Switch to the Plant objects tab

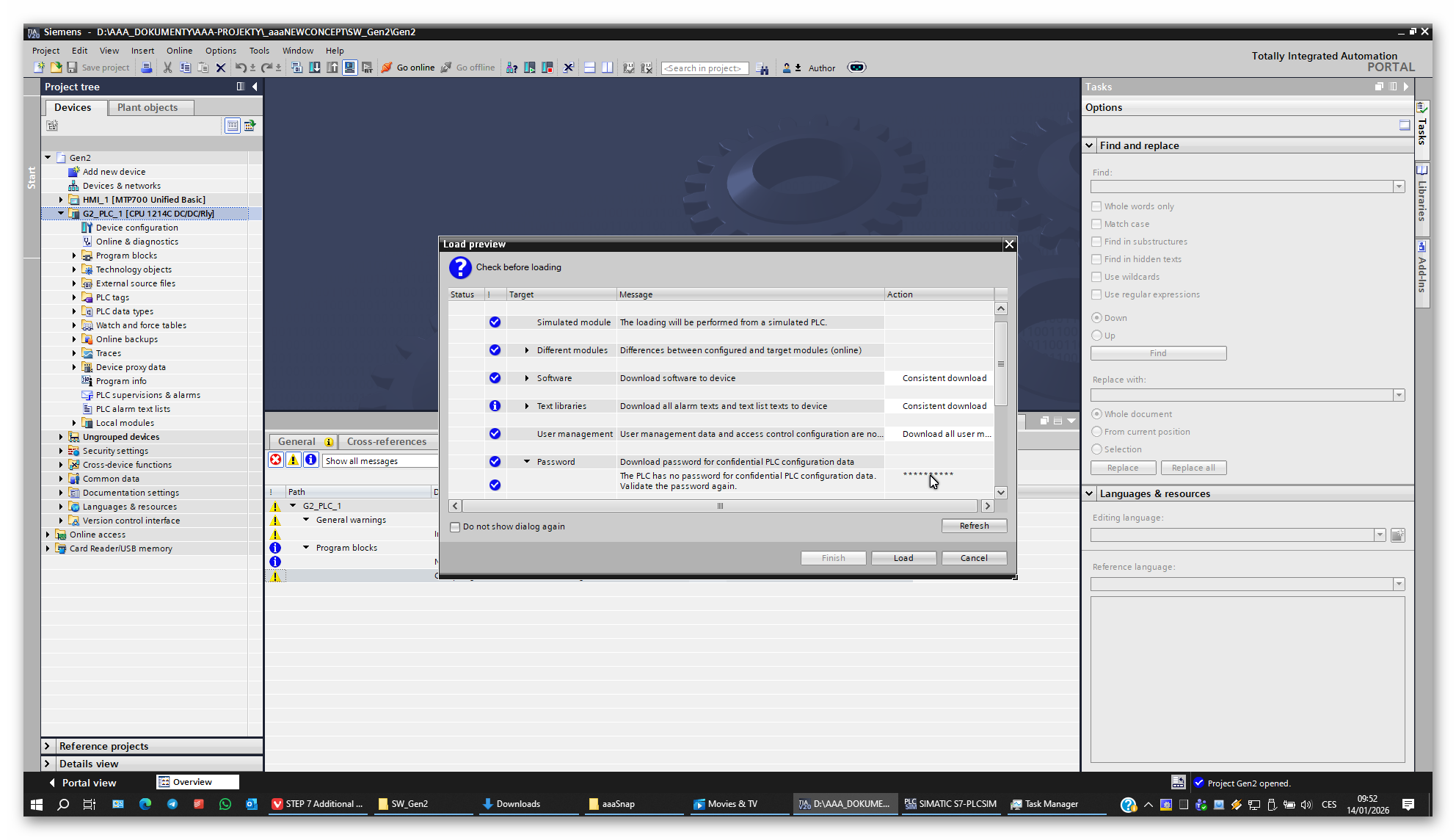(148, 107)
